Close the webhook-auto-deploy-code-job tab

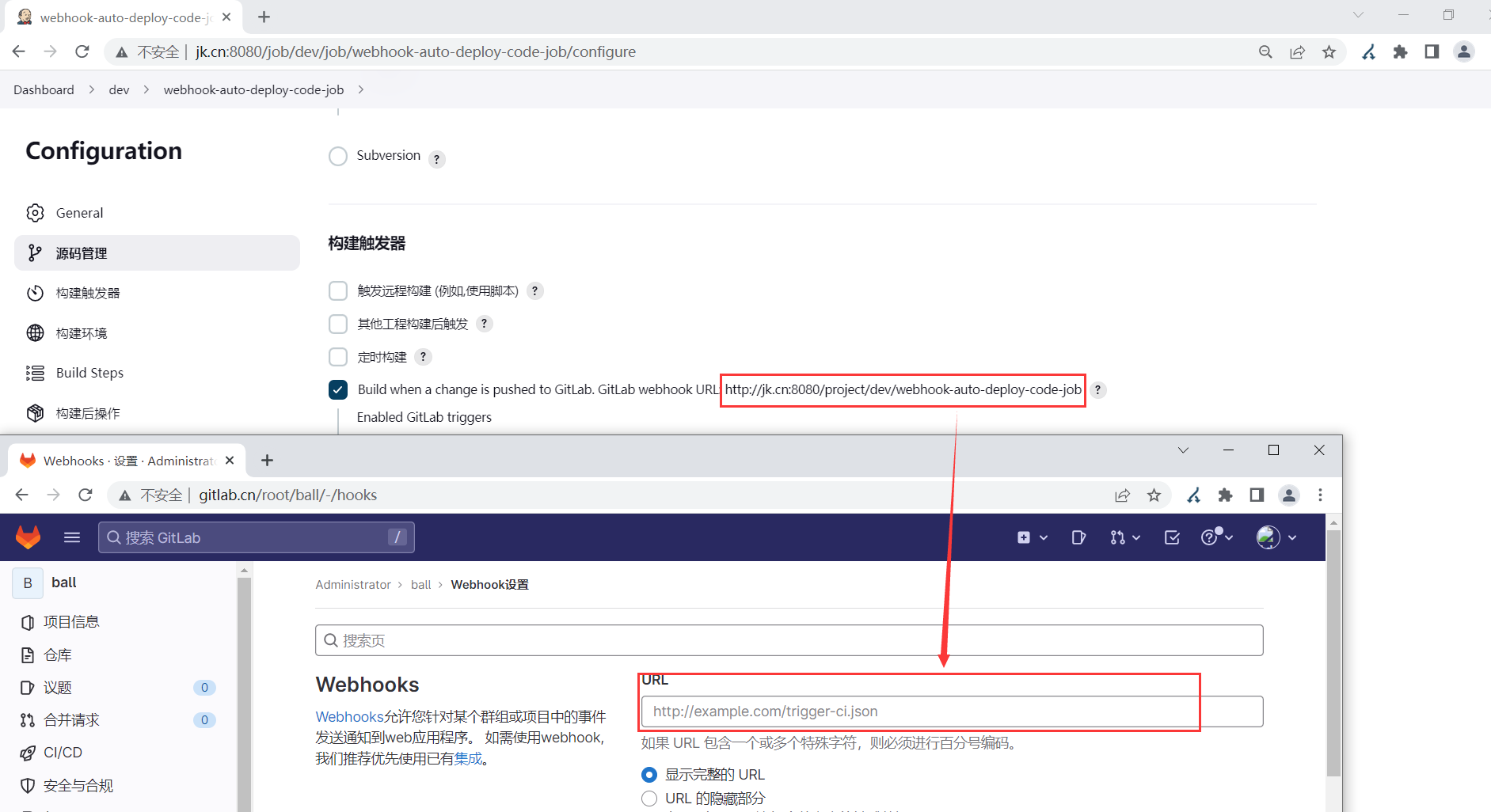coord(226,17)
